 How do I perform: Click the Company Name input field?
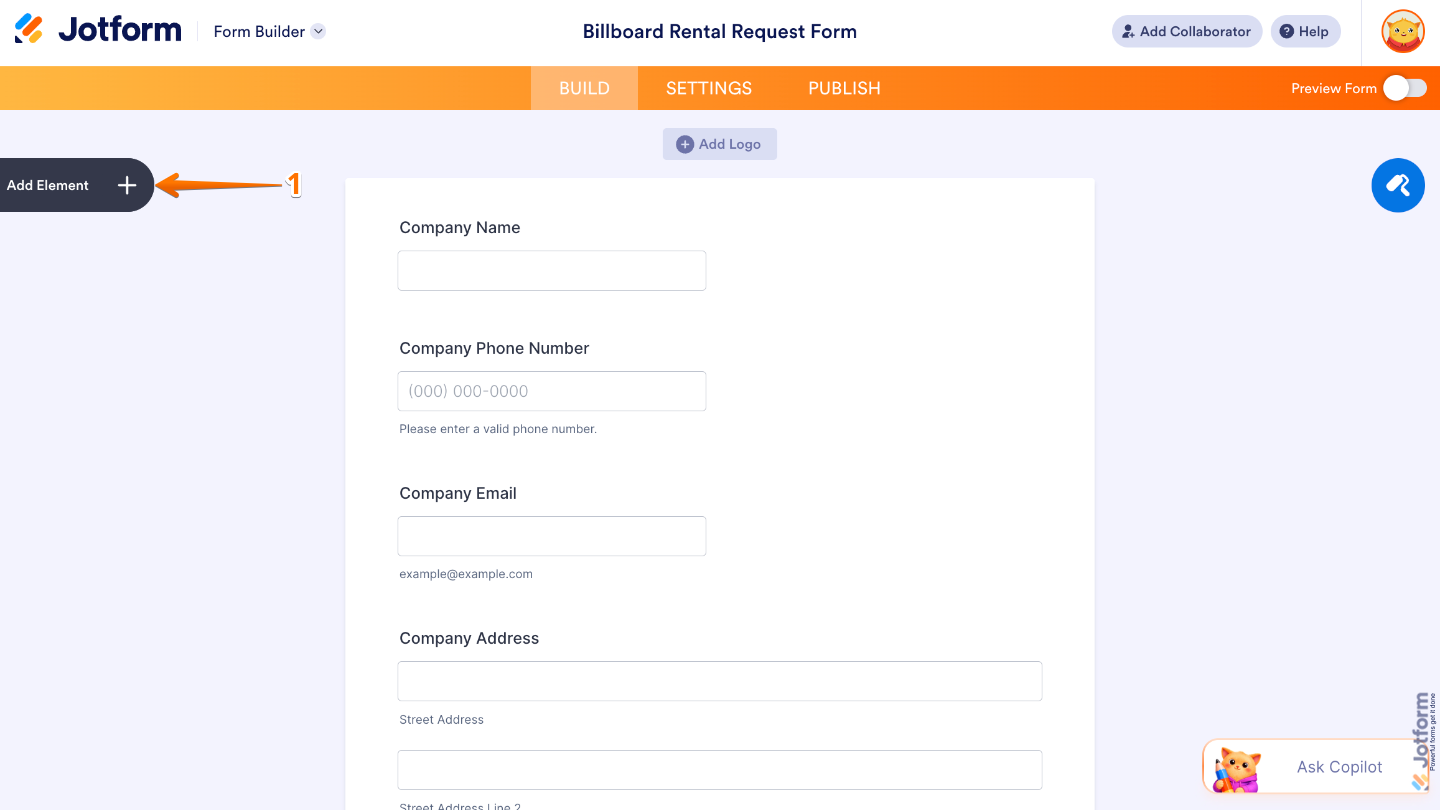551,270
